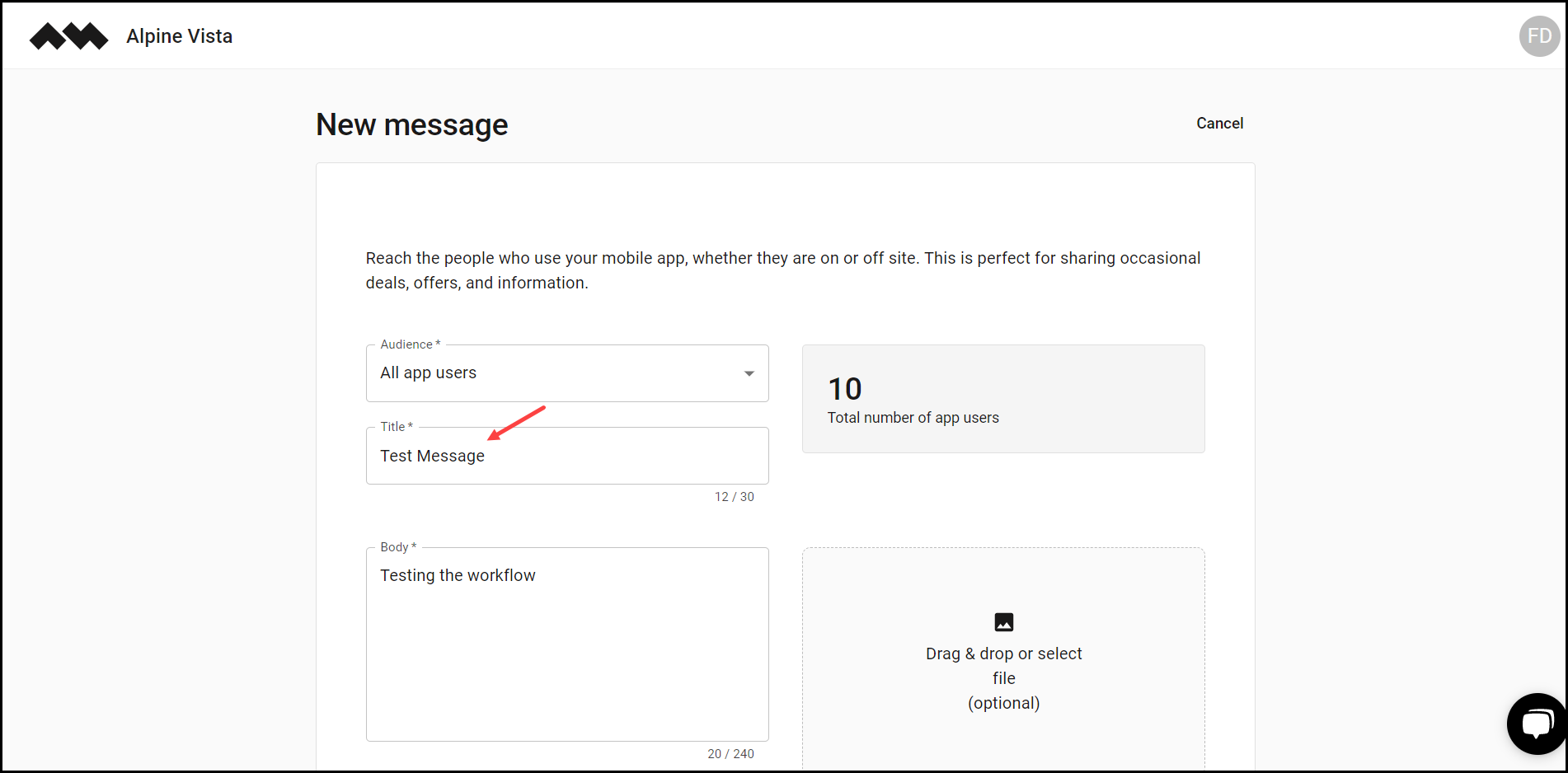Focus the Title input showing Test Message
1568x773 pixels.
click(567, 455)
